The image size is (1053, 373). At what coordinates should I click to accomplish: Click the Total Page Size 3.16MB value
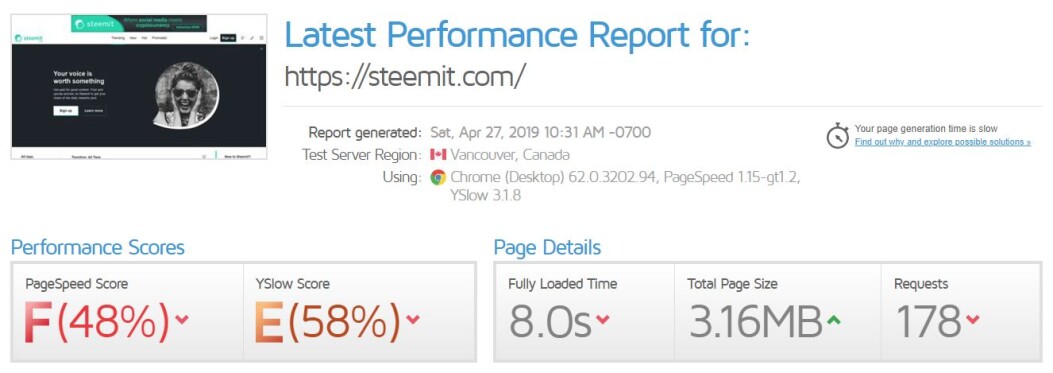[755, 321]
